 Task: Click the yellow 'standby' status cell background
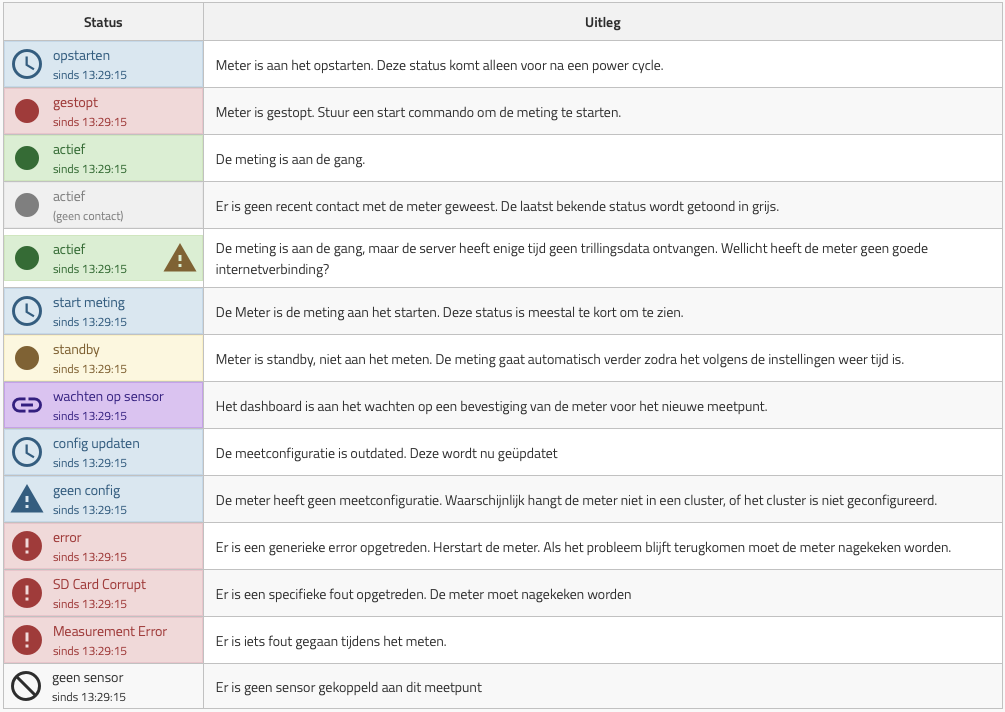coord(104,358)
